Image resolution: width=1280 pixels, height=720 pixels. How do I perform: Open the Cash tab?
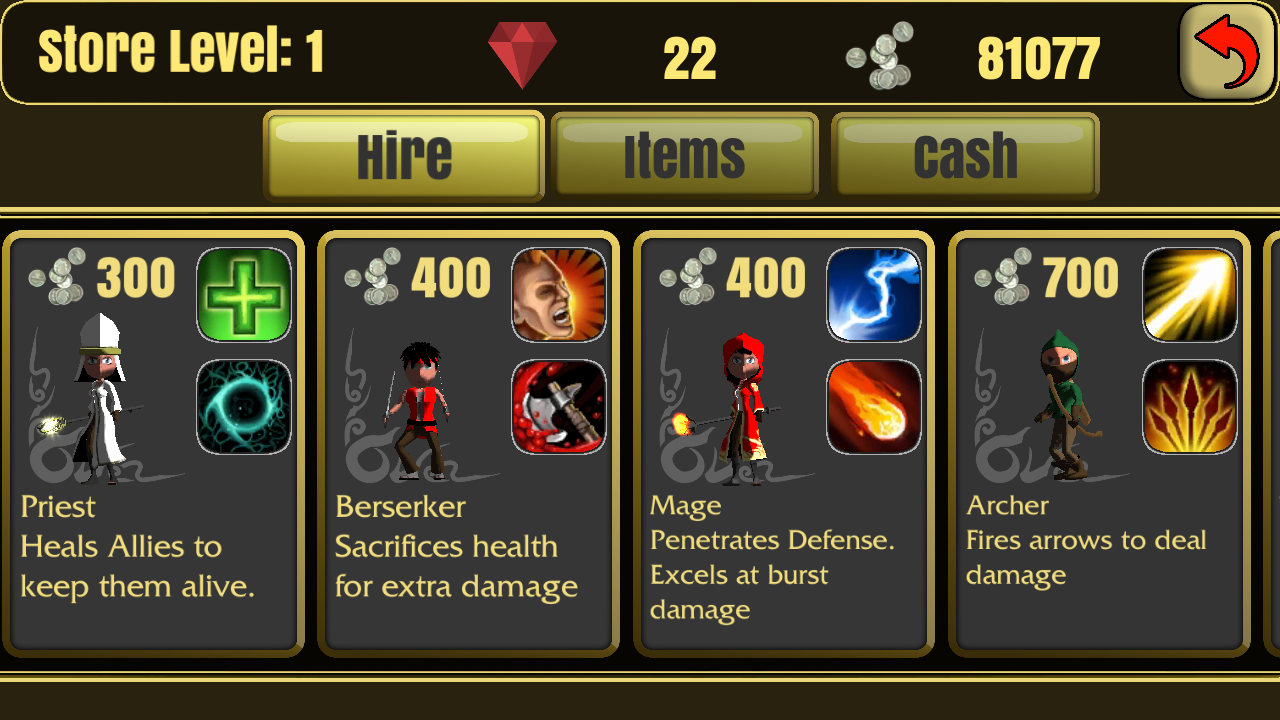pos(965,156)
